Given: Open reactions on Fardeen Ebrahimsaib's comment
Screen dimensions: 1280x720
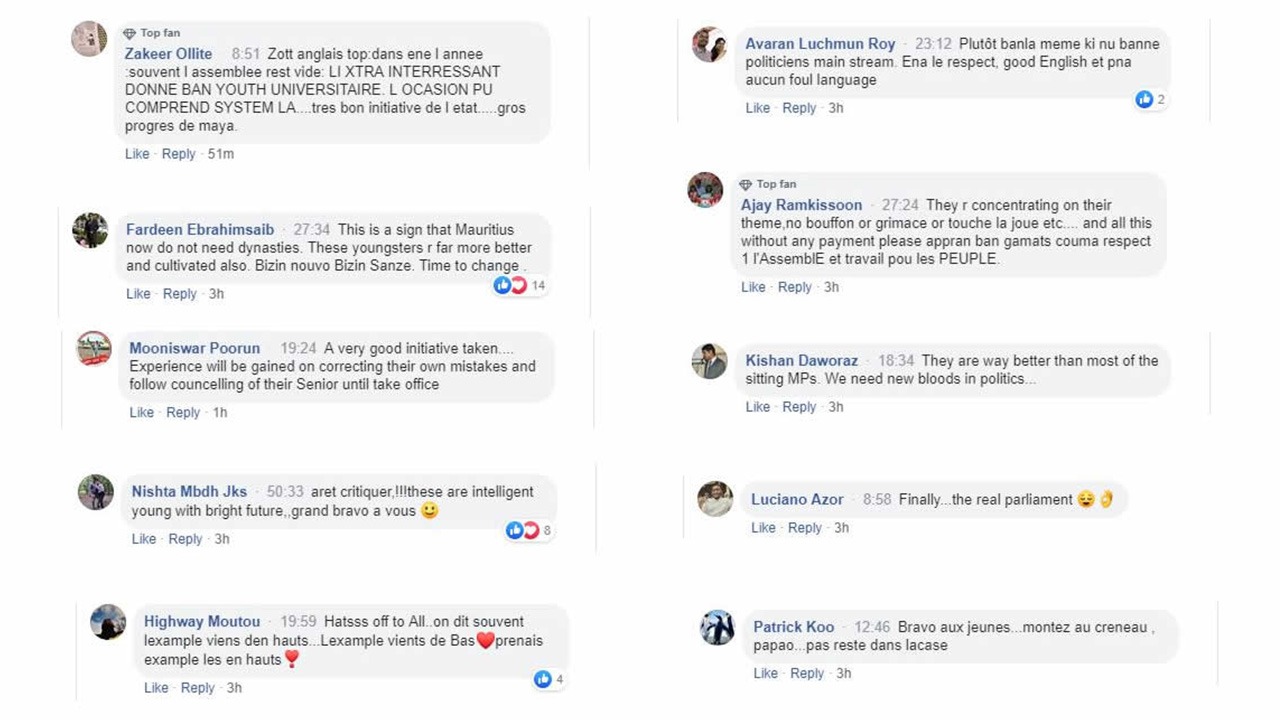Looking at the screenshot, I should (x=520, y=286).
